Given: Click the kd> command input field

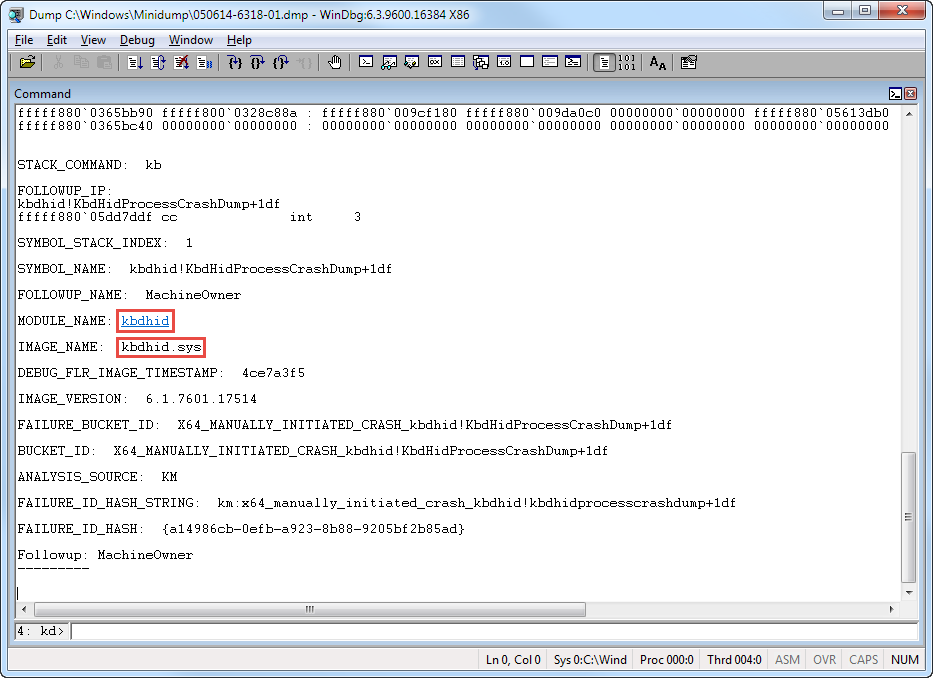Looking at the screenshot, I should (x=490, y=631).
